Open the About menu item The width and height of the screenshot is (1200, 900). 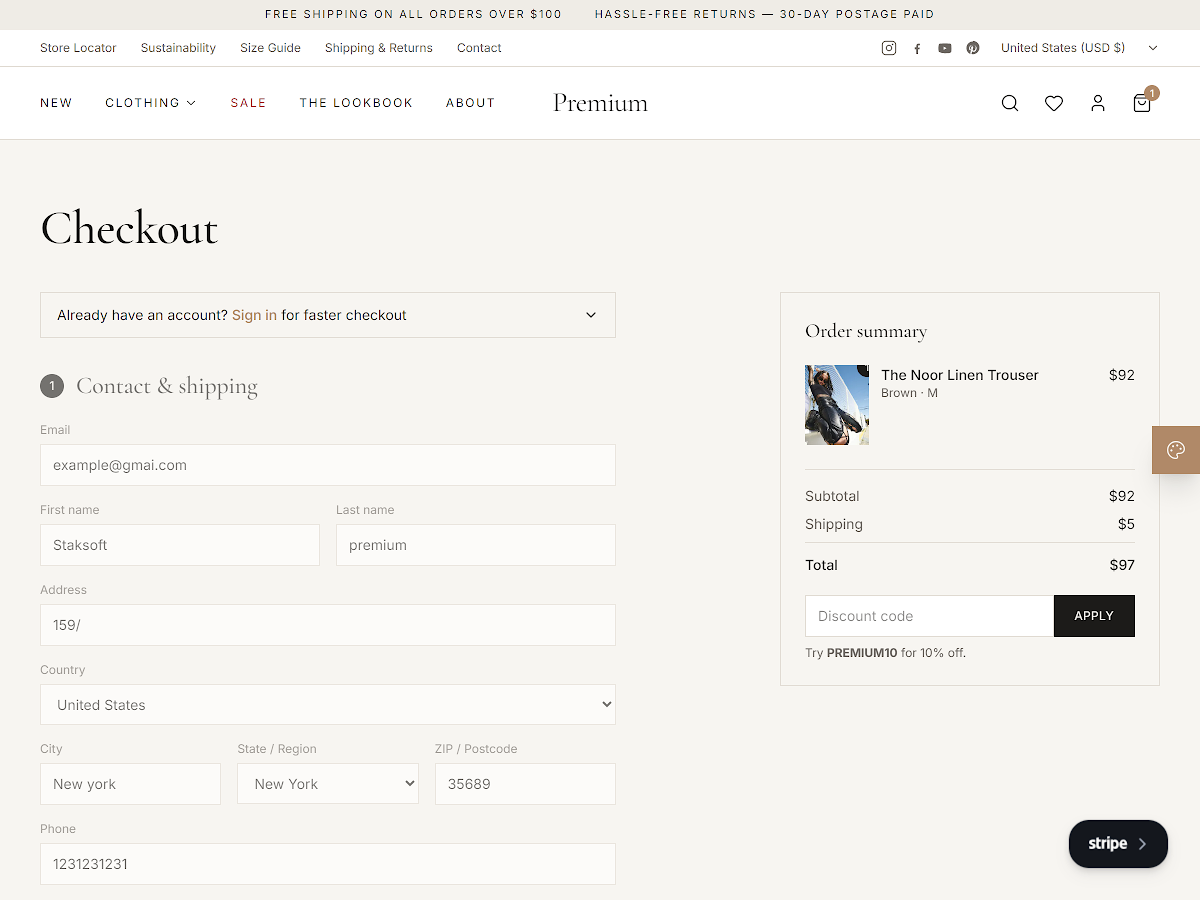(470, 103)
